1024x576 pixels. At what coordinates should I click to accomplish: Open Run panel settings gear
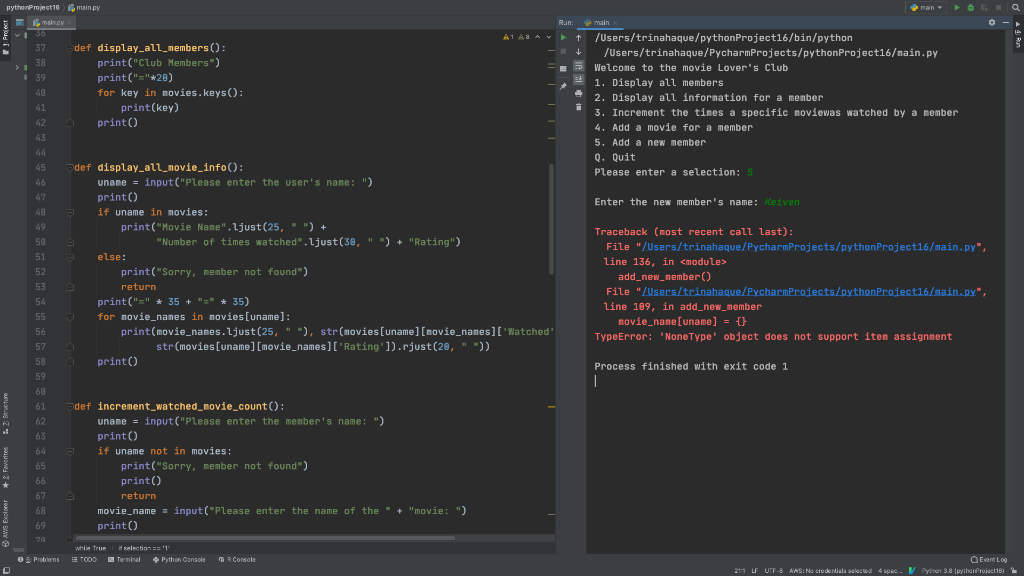click(x=992, y=22)
